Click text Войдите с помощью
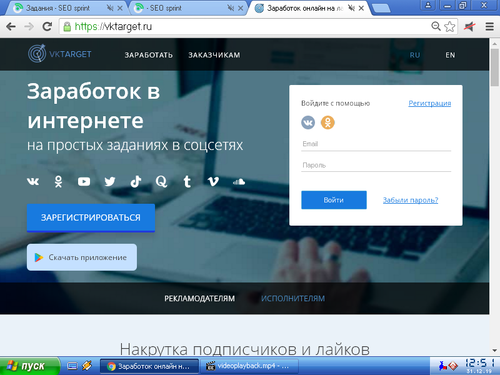 (x=336, y=103)
